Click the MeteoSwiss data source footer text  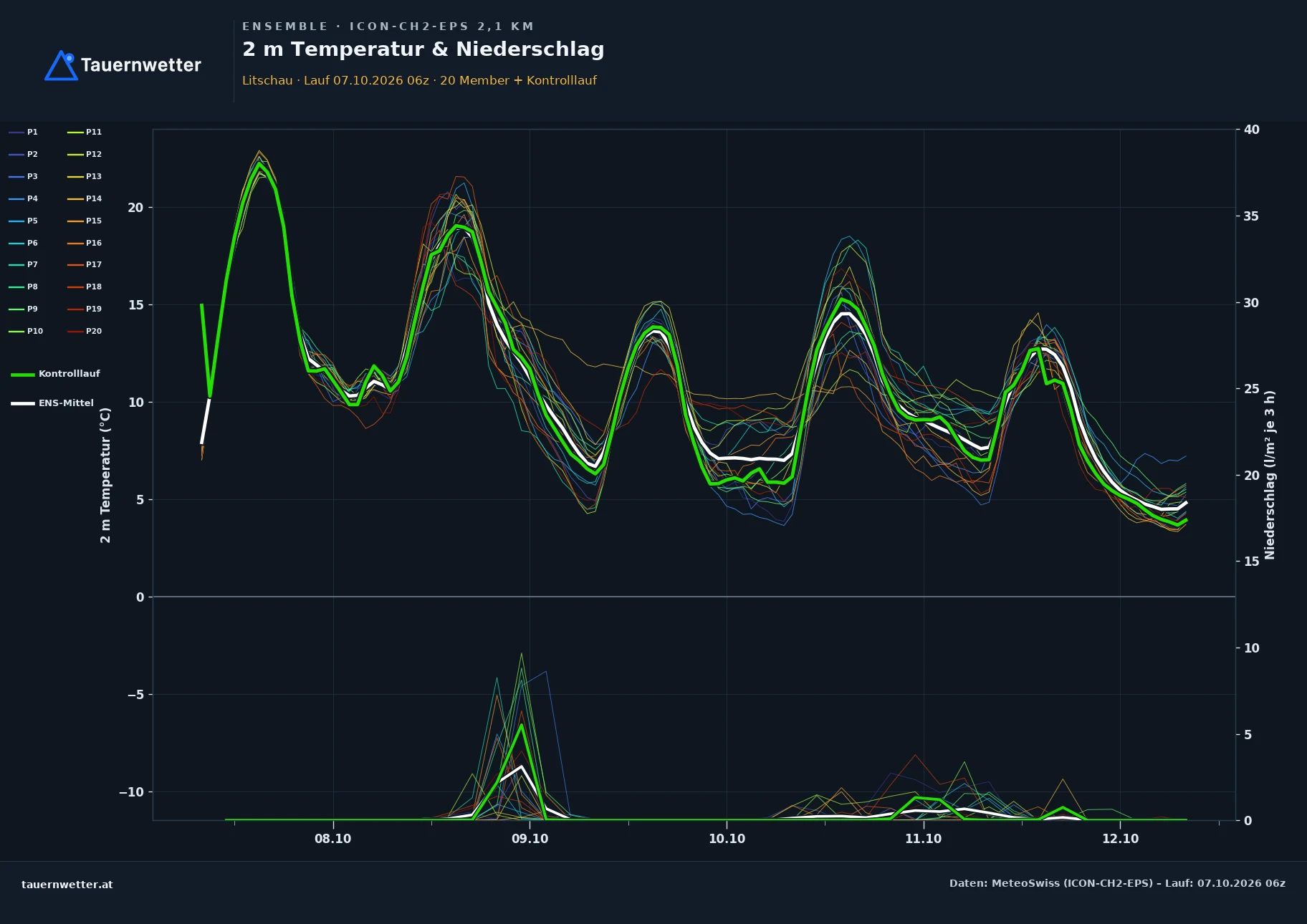tap(1117, 883)
